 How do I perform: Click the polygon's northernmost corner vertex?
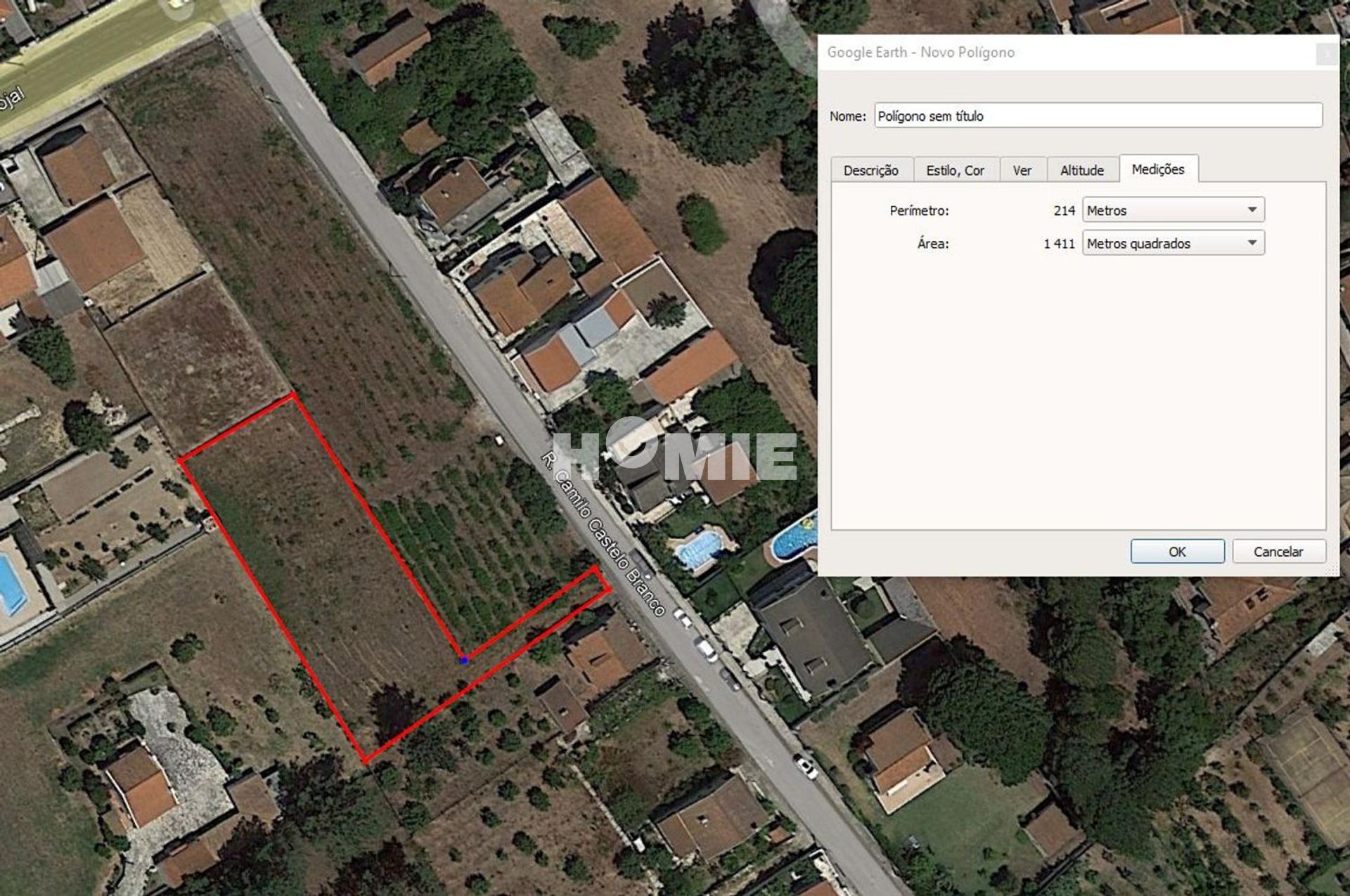coord(292,396)
